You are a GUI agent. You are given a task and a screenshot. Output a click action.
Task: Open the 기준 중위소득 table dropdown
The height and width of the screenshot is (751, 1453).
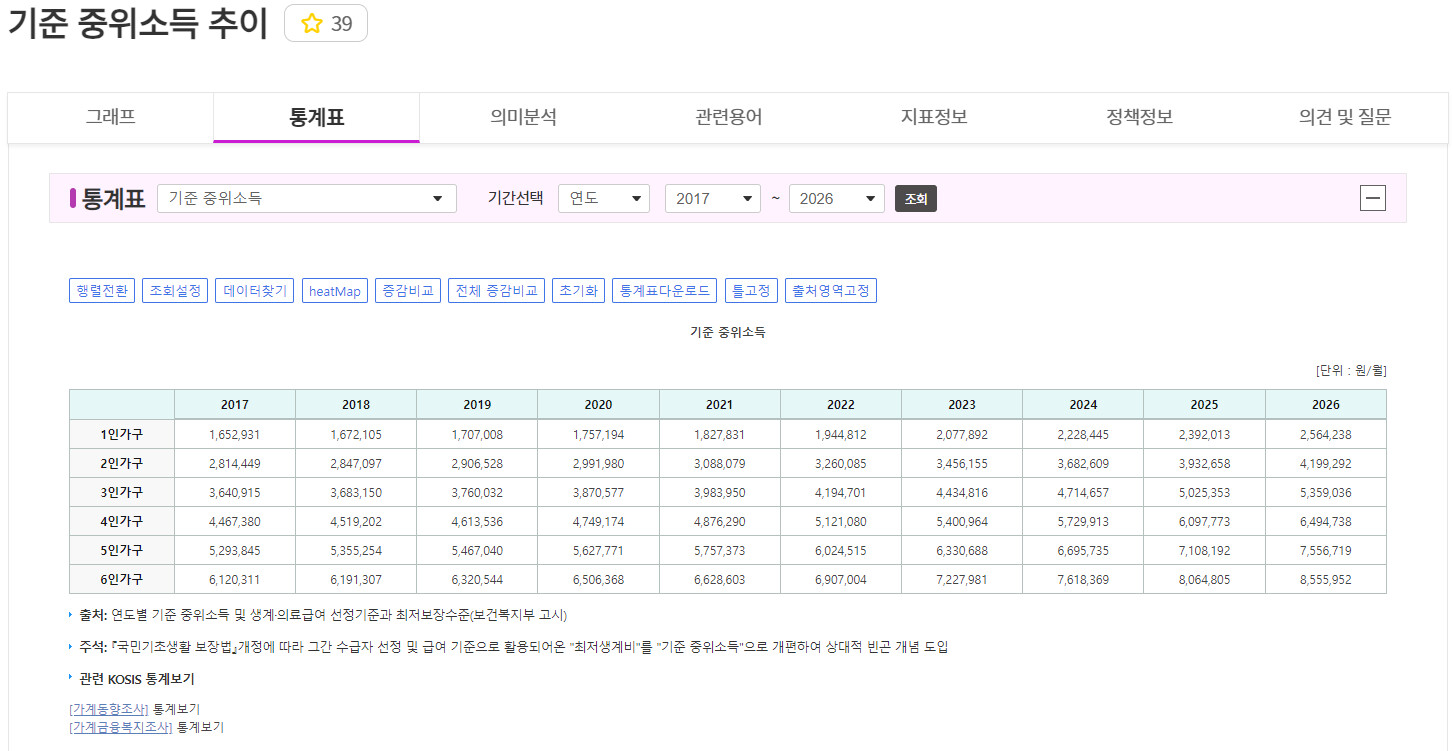click(x=306, y=198)
